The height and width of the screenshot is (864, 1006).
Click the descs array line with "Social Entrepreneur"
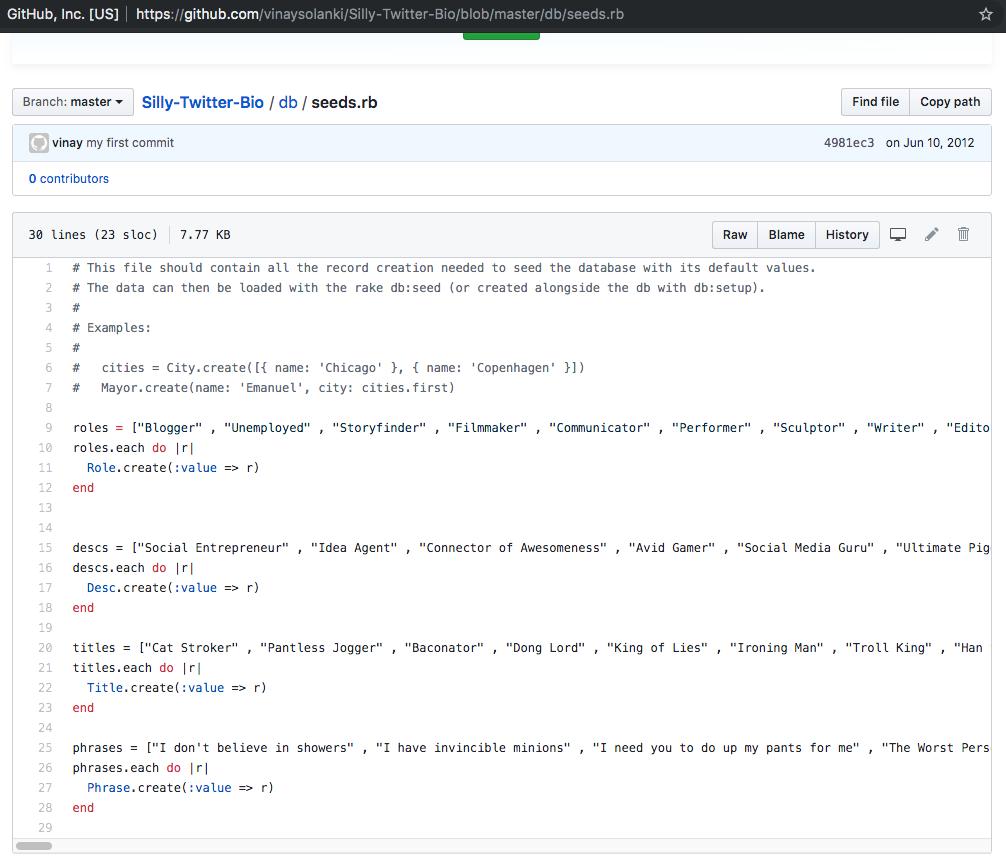pyautogui.click(x=531, y=548)
